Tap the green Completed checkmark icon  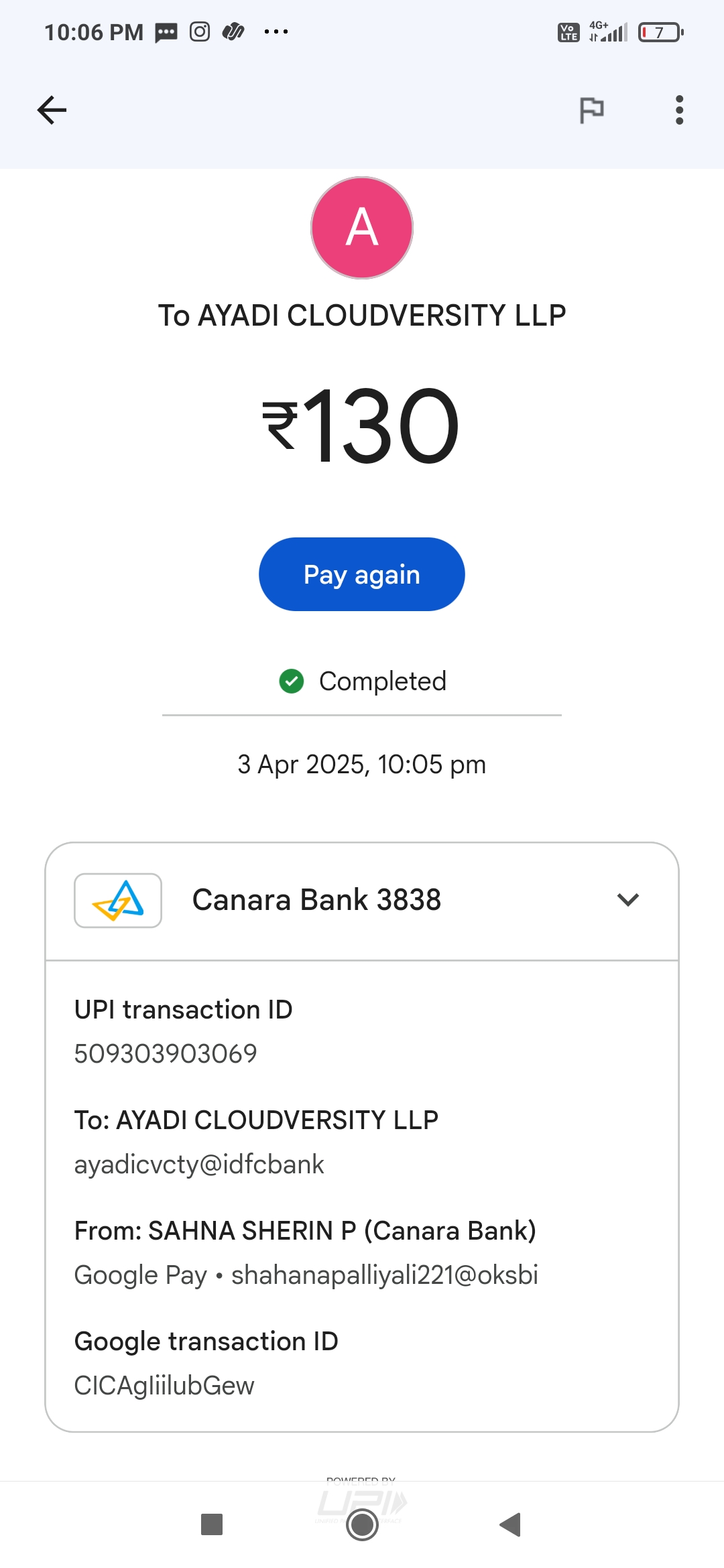(x=292, y=681)
